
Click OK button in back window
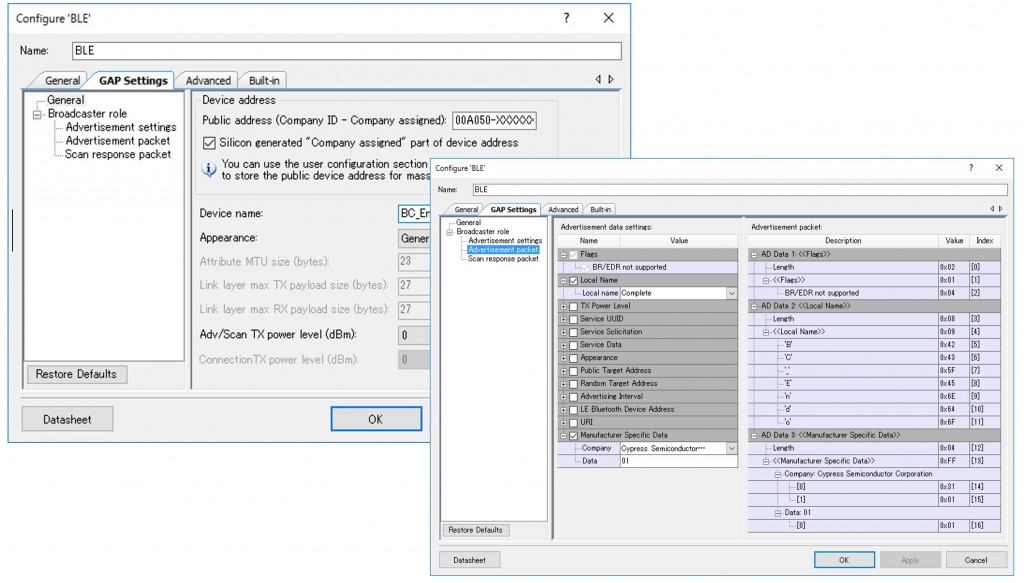[376, 419]
